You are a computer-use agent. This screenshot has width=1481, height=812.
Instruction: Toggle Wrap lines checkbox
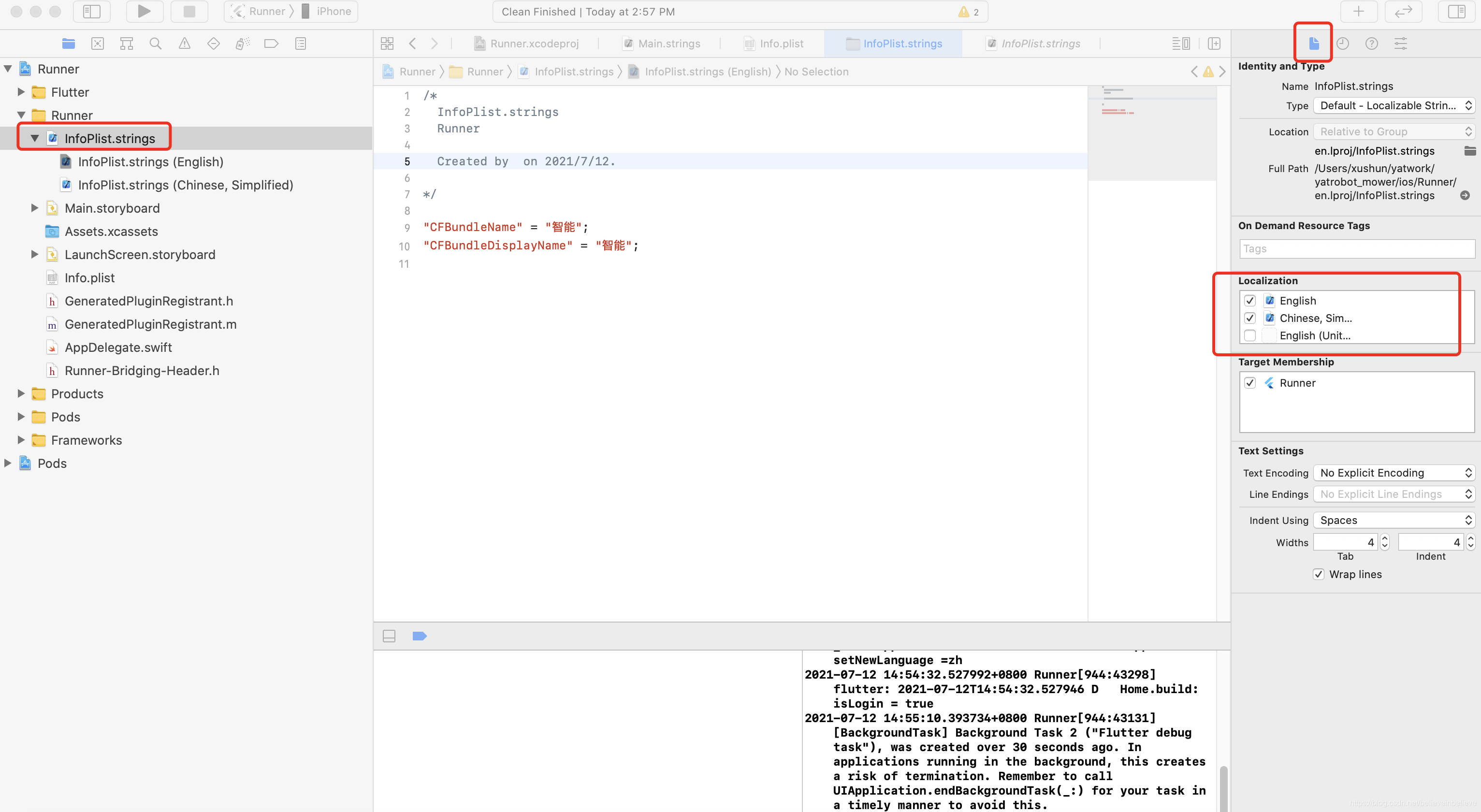point(1319,574)
